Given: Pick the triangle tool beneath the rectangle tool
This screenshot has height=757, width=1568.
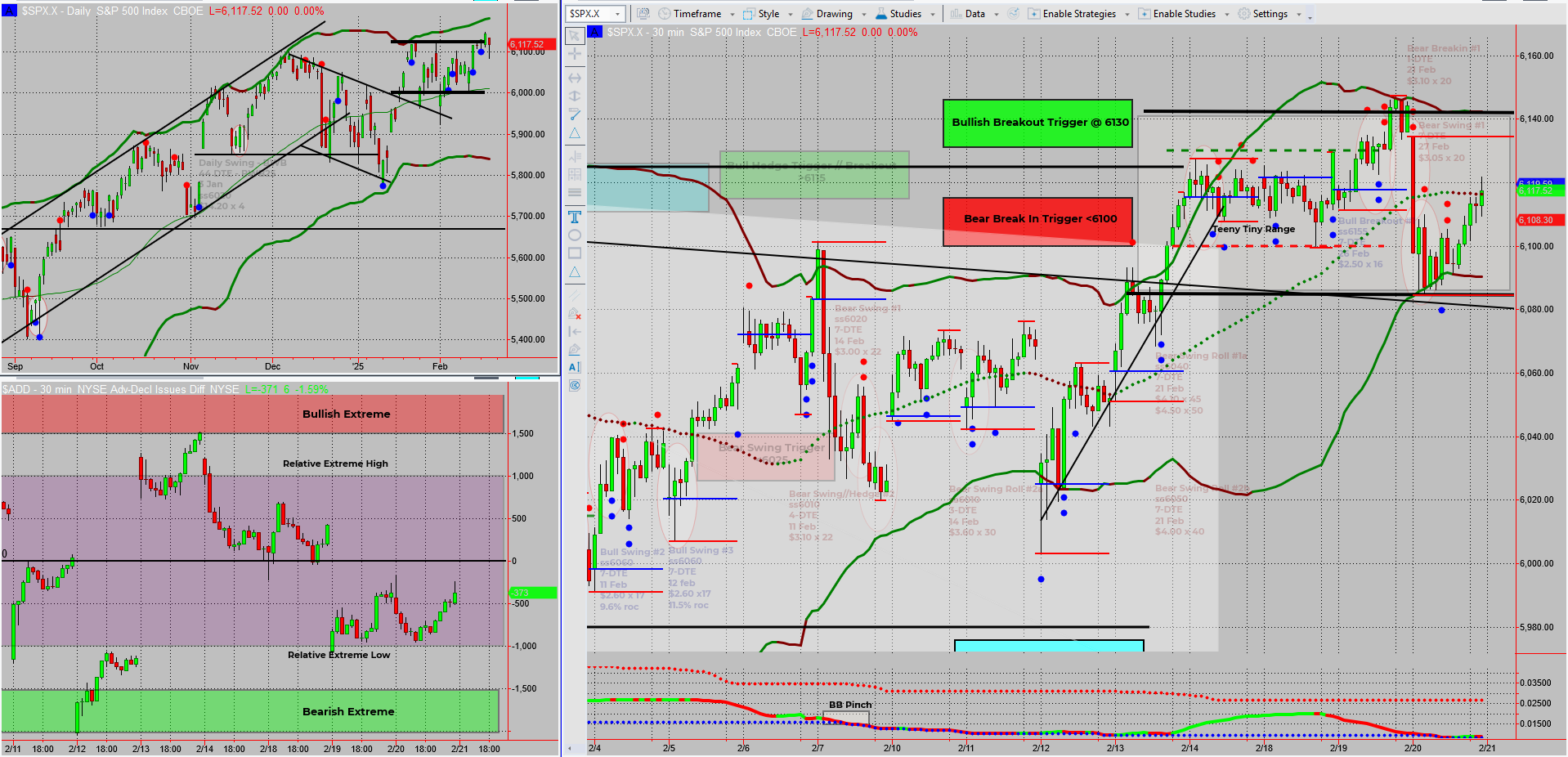Looking at the screenshot, I should pyautogui.click(x=575, y=272).
